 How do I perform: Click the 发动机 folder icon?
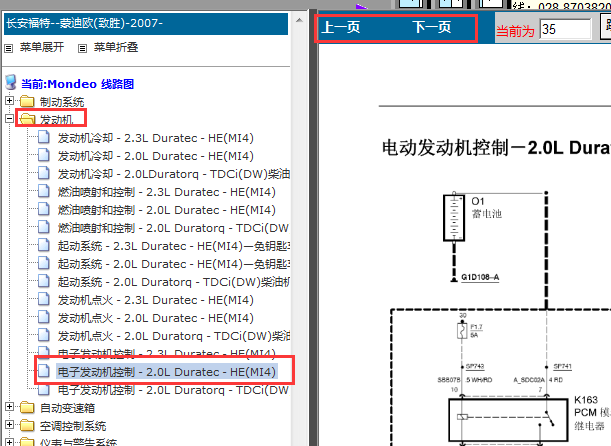[27, 119]
